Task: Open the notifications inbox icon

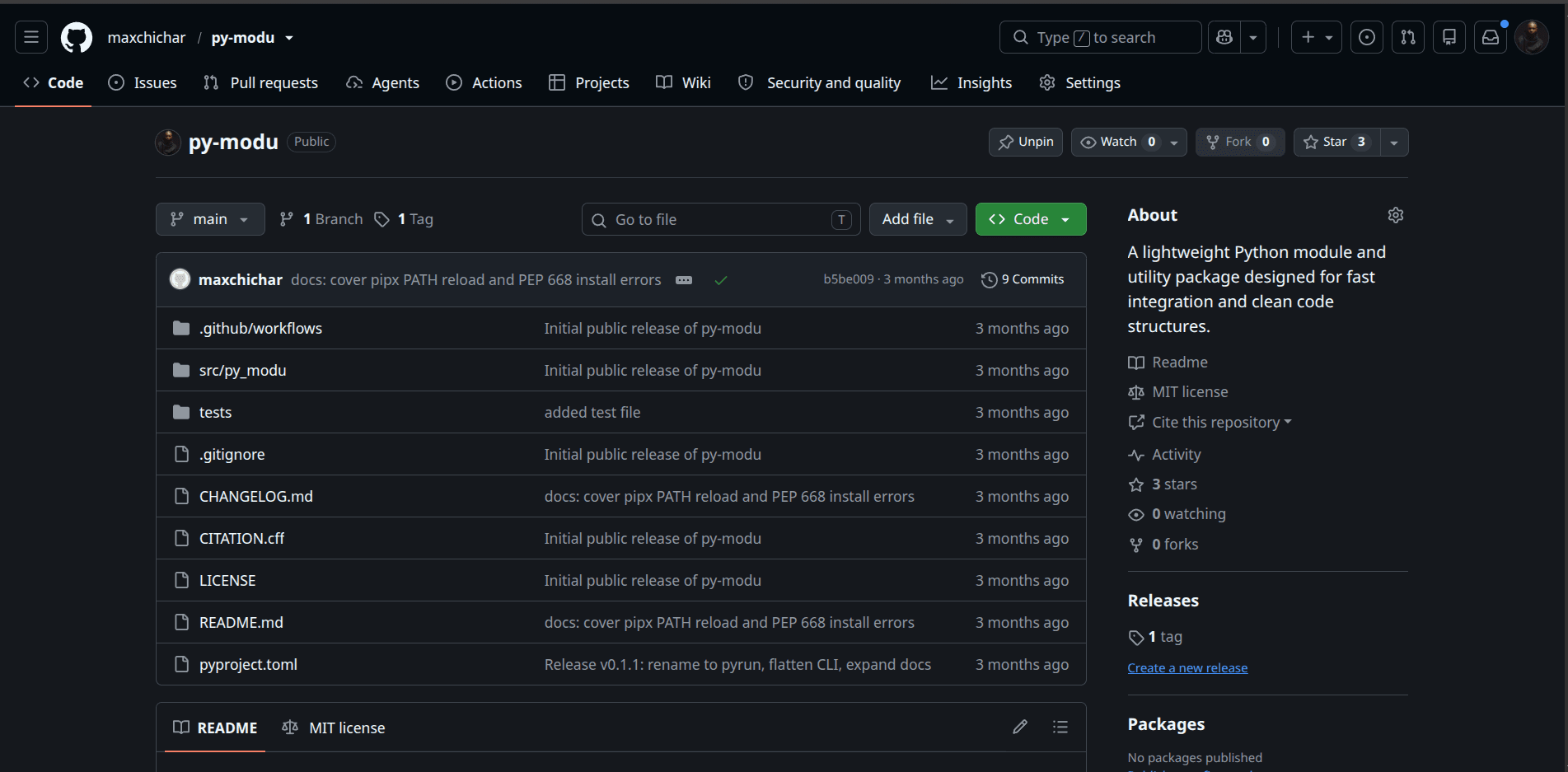Action: coord(1491,37)
